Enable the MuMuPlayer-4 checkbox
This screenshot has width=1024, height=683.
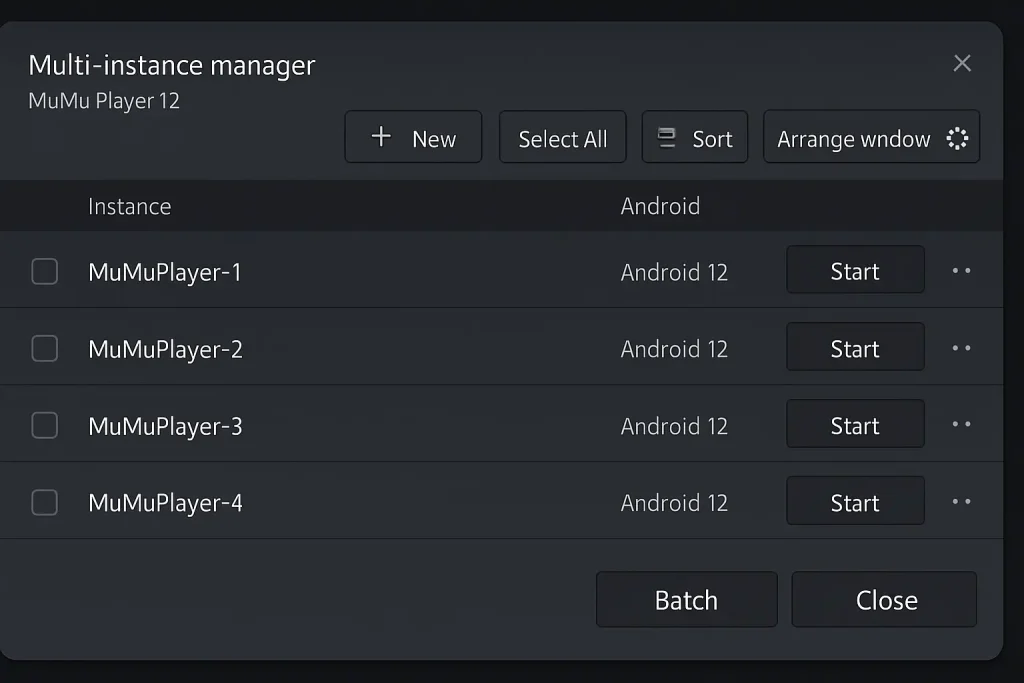coord(45,502)
